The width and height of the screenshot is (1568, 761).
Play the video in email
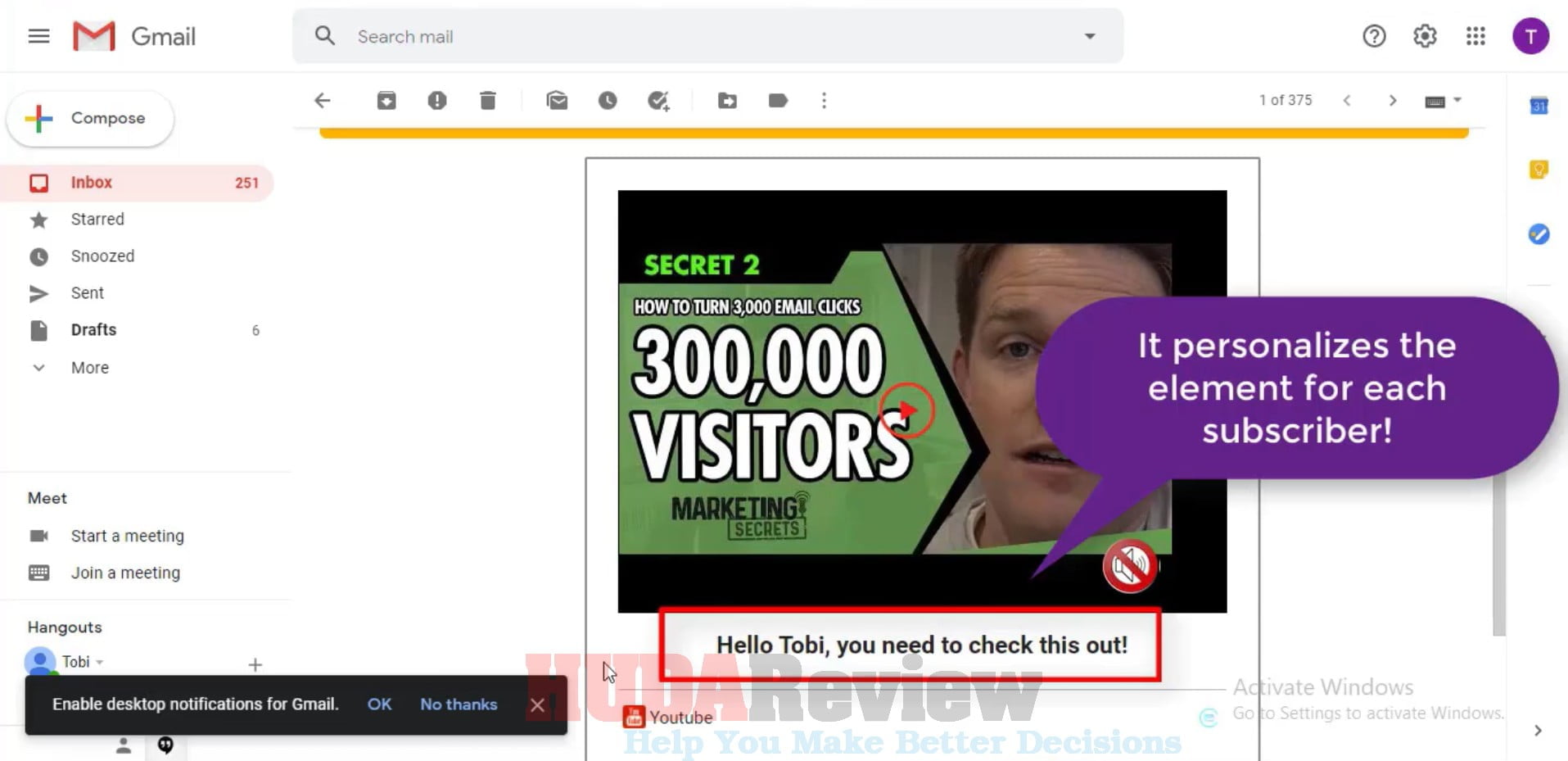[906, 410]
